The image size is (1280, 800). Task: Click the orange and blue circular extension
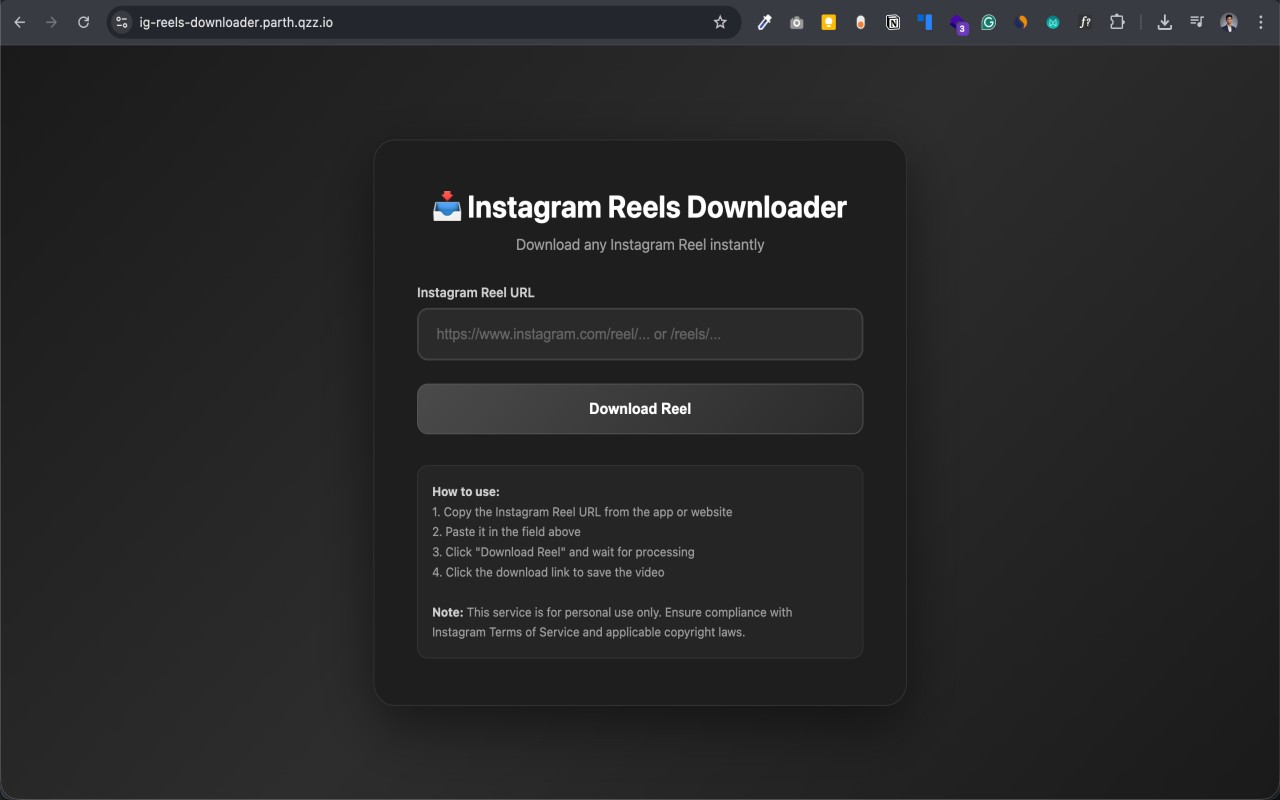pos(1021,22)
